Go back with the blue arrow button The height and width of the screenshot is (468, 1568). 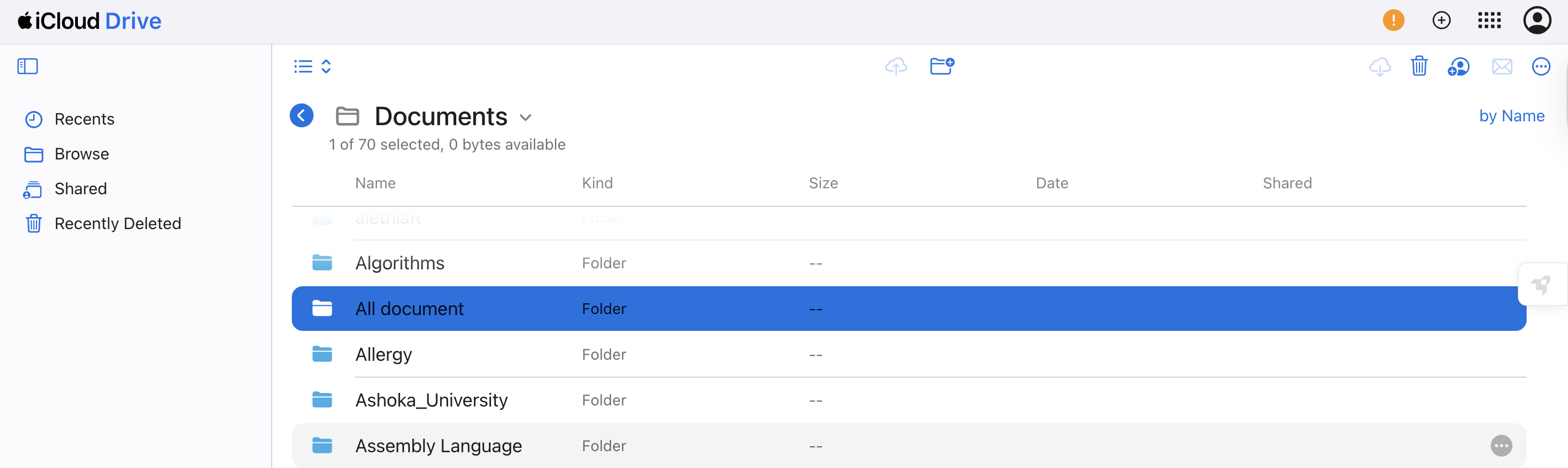click(301, 115)
